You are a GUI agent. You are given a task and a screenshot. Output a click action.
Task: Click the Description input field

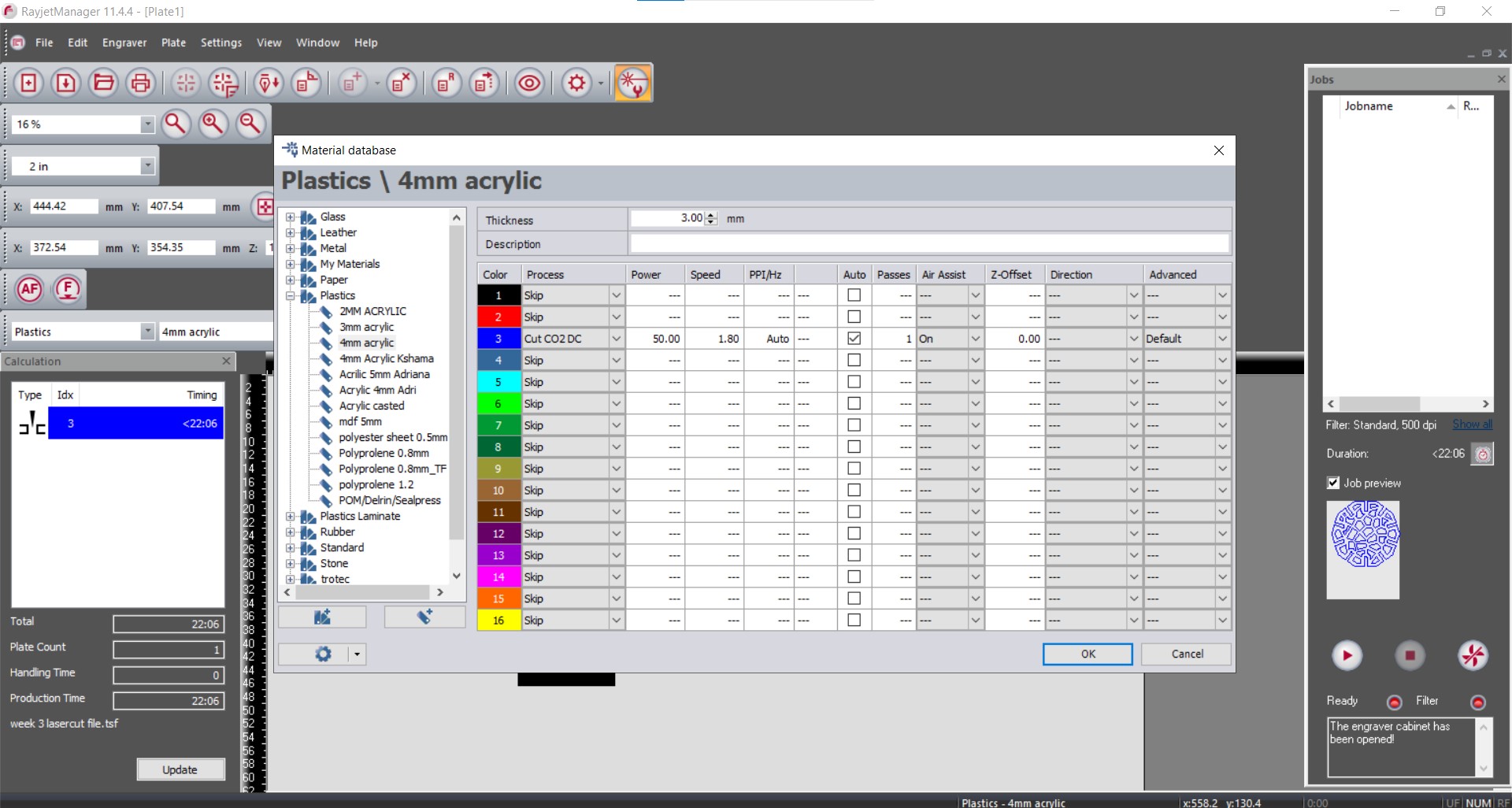[x=929, y=243]
